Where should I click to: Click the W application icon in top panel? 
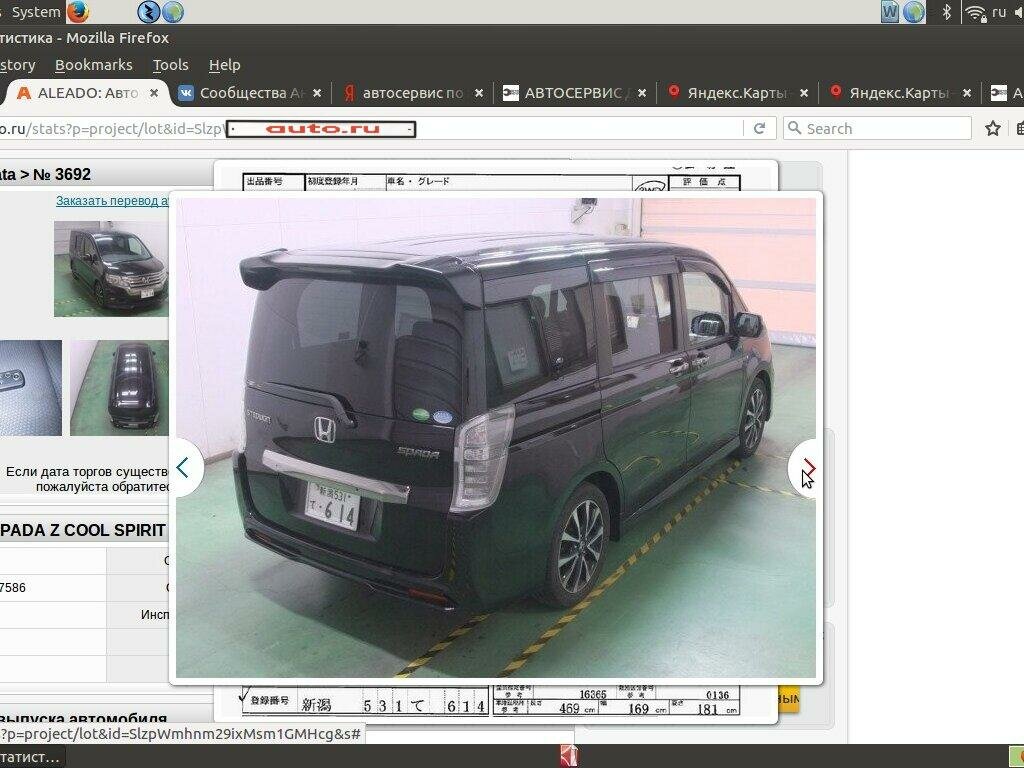pos(889,12)
